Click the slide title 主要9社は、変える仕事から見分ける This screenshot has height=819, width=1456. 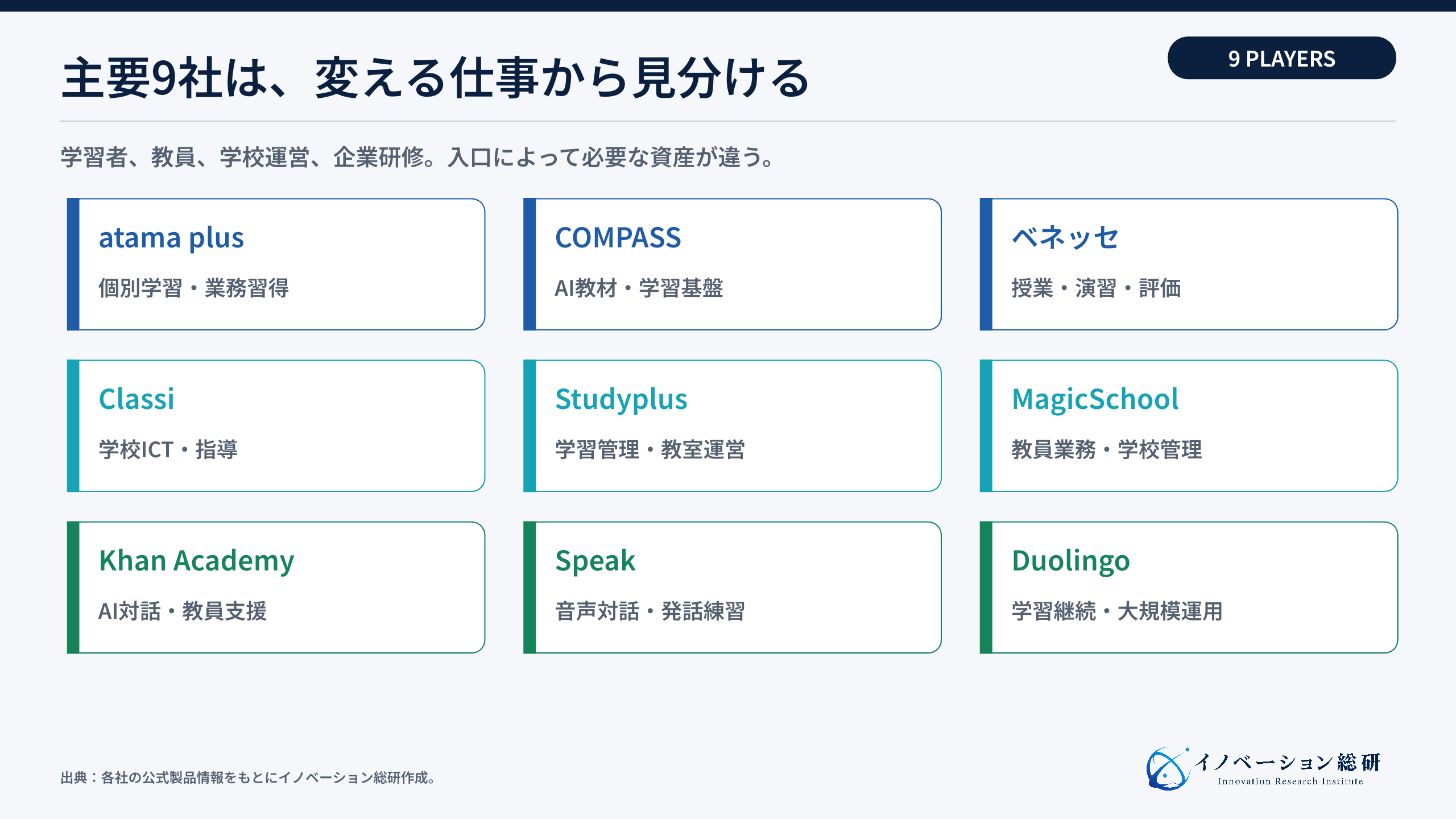click(x=435, y=78)
